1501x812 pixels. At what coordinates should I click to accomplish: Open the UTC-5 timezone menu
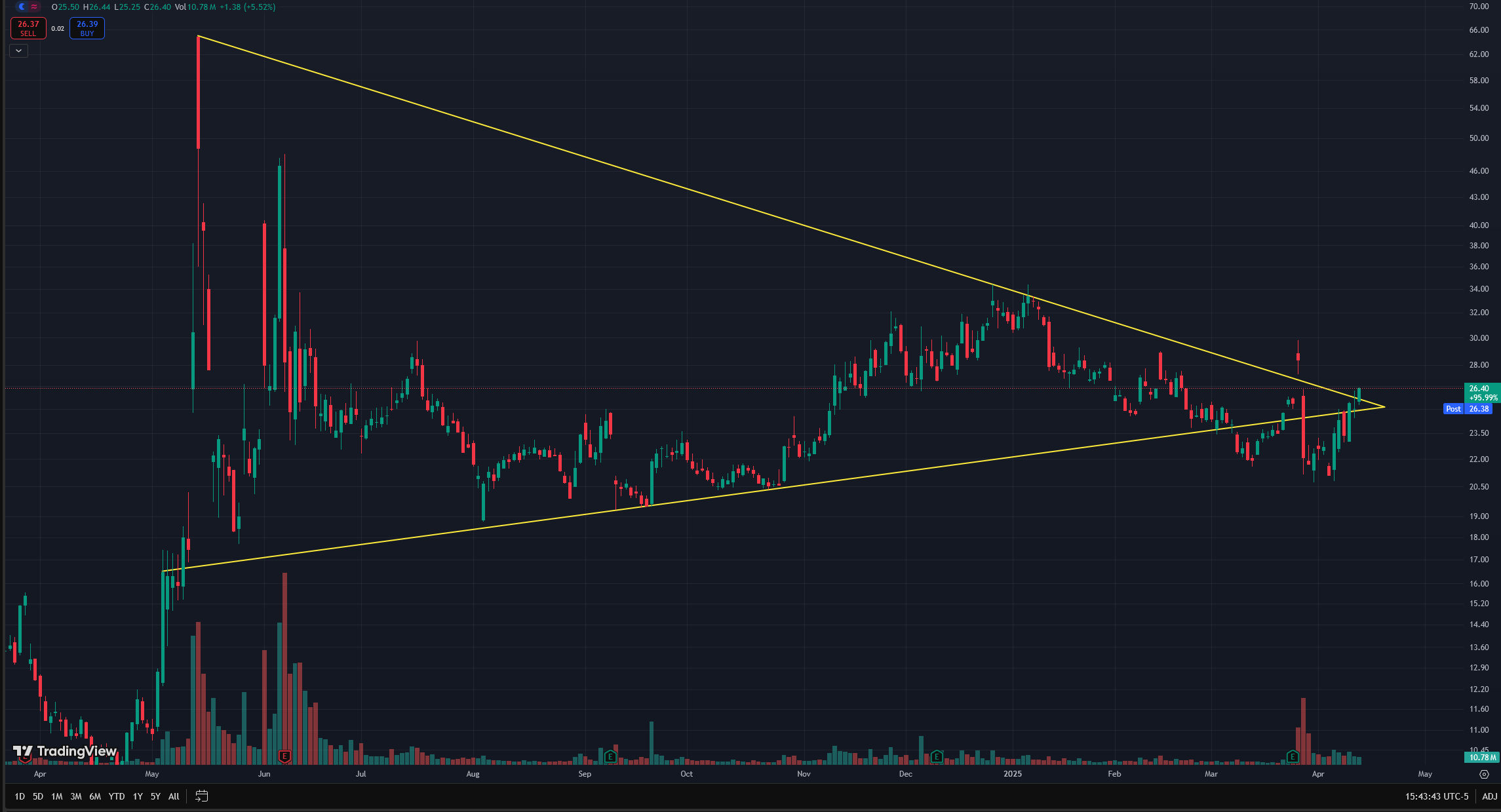coord(1437,796)
